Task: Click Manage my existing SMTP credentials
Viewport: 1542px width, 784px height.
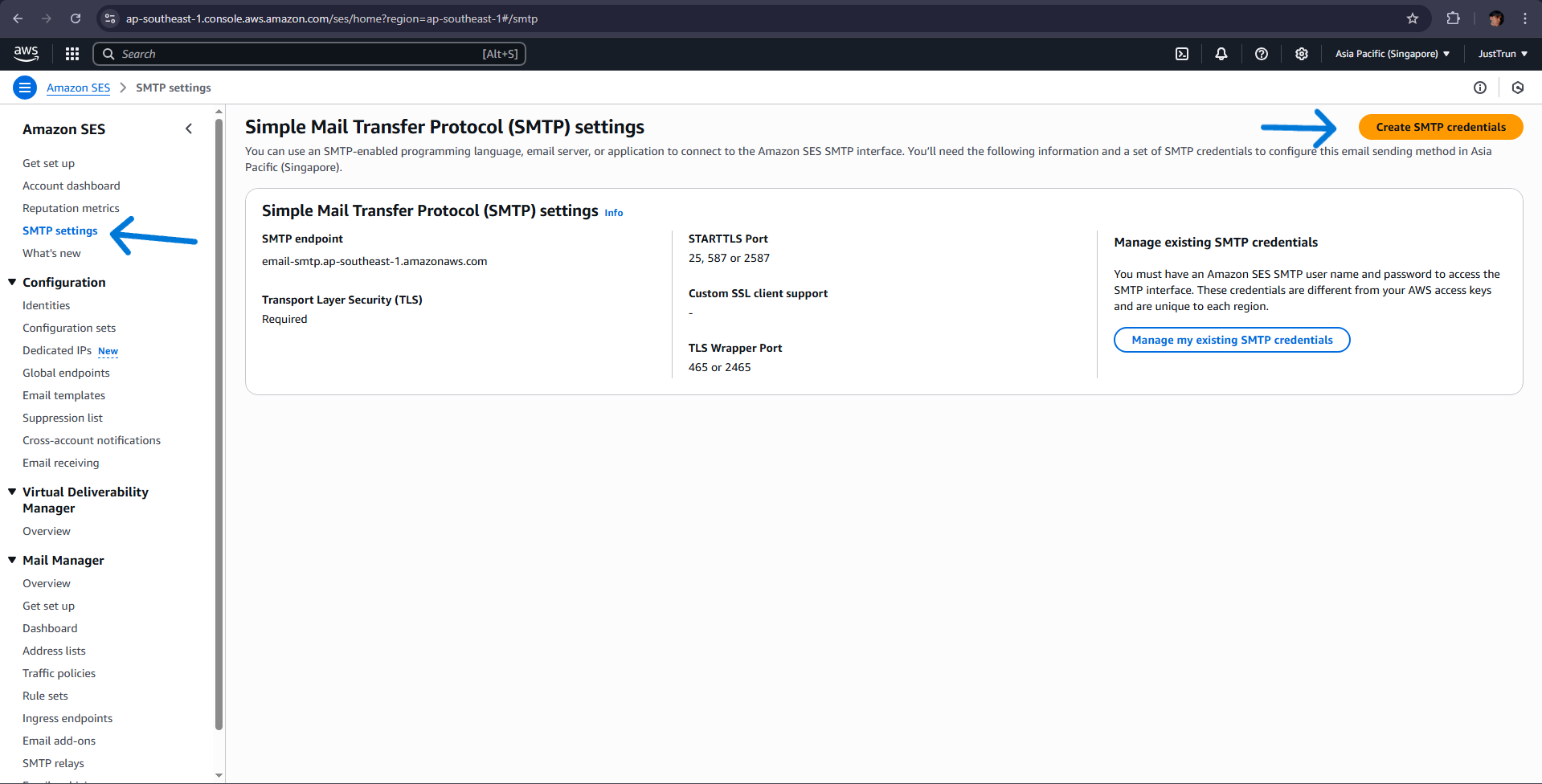Action: [x=1232, y=340]
